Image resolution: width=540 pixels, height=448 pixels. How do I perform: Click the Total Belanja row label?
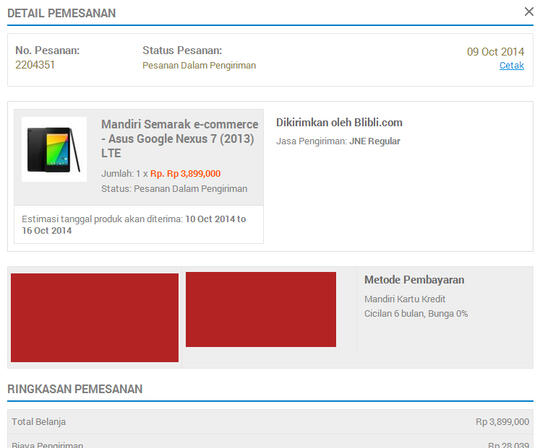coord(39,421)
